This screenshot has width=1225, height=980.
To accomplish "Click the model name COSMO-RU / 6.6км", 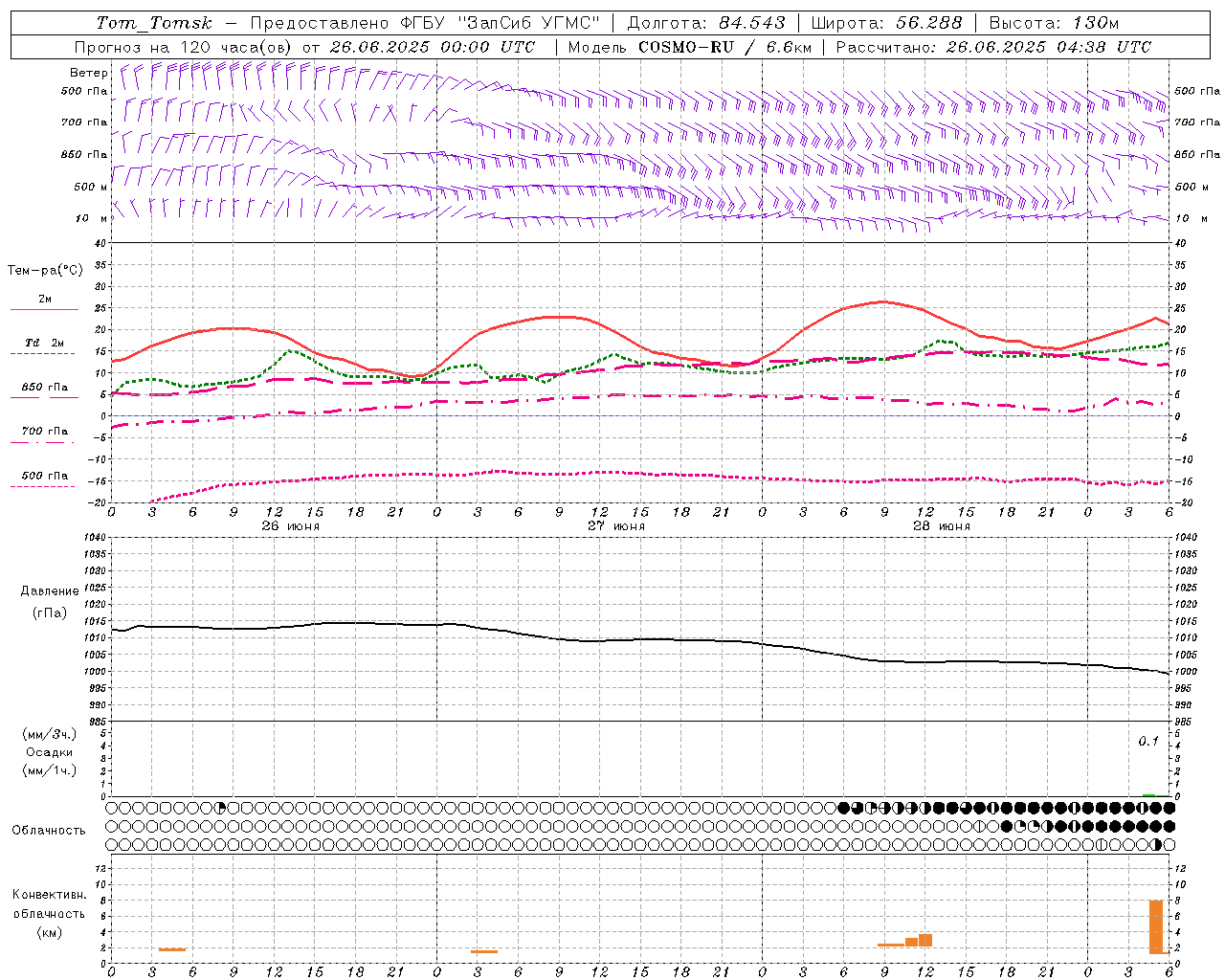I will (724, 47).
